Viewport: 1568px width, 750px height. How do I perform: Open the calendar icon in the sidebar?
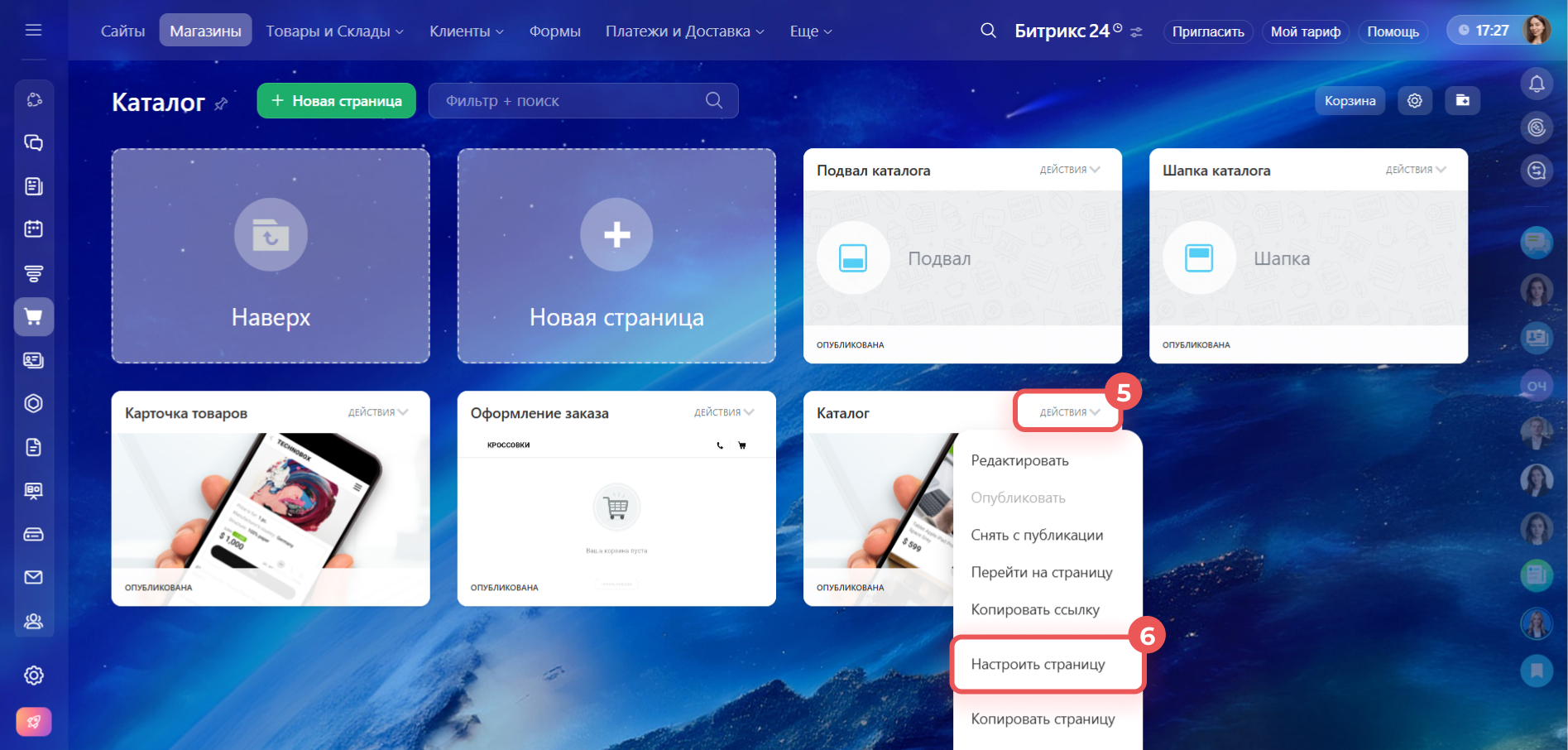coord(34,229)
